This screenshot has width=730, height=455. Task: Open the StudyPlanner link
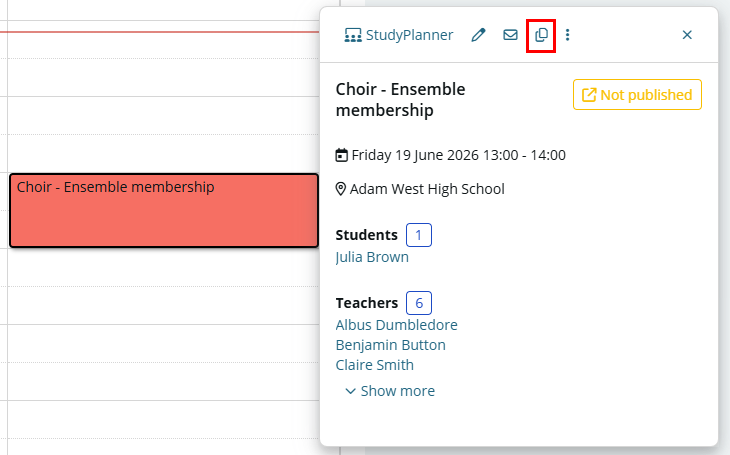tap(399, 35)
